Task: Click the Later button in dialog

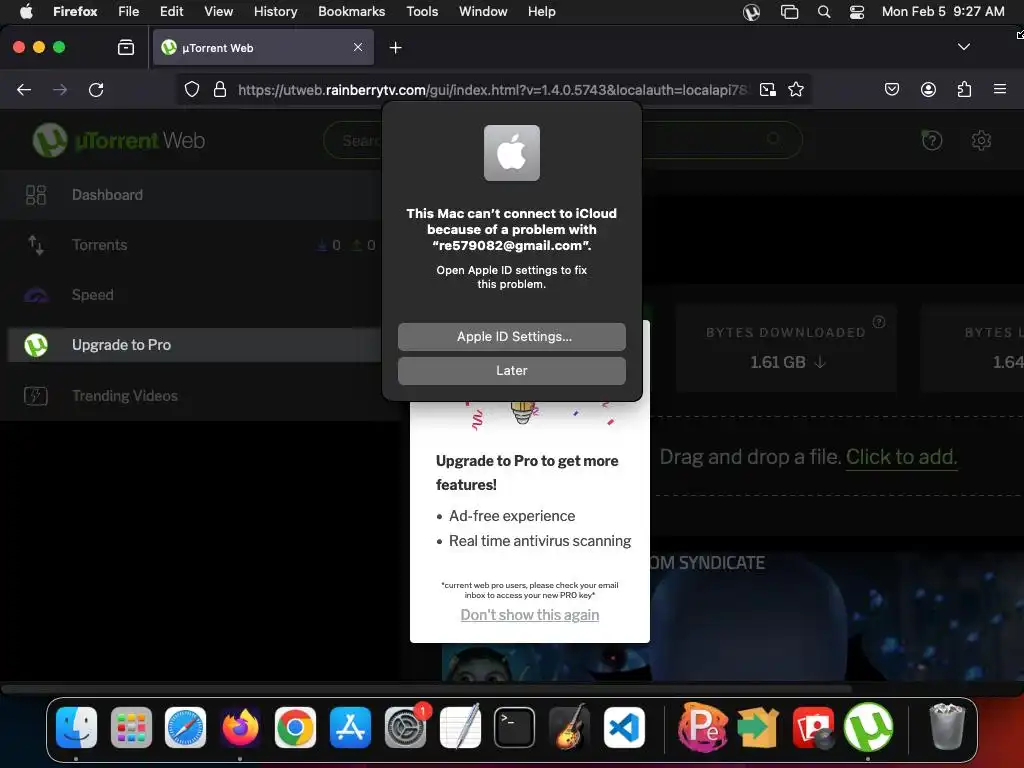Action: point(511,370)
